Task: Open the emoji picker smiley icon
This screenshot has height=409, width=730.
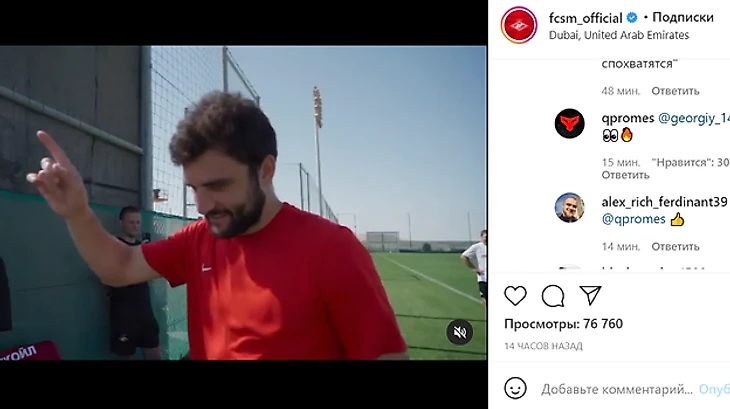Action: coord(515,388)
